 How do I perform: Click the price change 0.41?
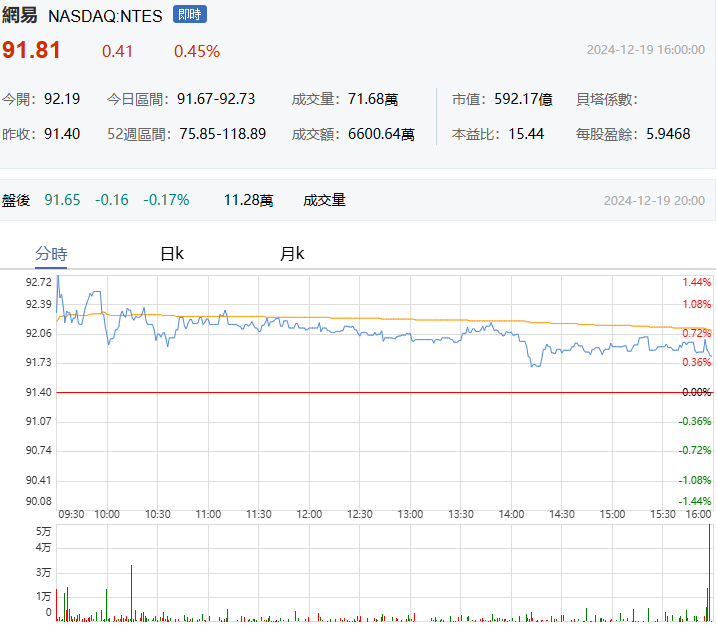coord(117,51)
